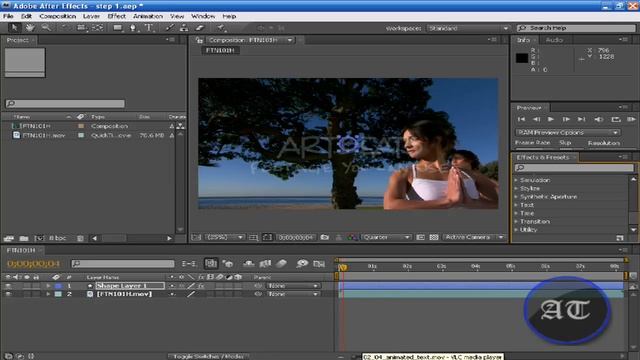Viewport: 640px width, 360px height.
Task: Select the Hand tool
Action: [30, 28]
